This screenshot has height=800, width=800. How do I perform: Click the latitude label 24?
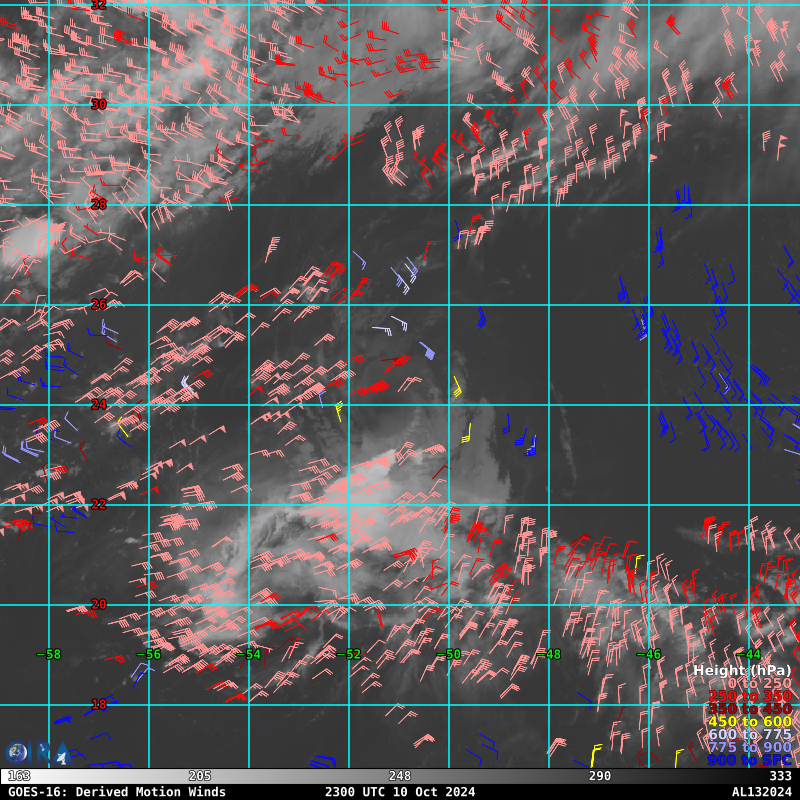(x=98, y=405)
